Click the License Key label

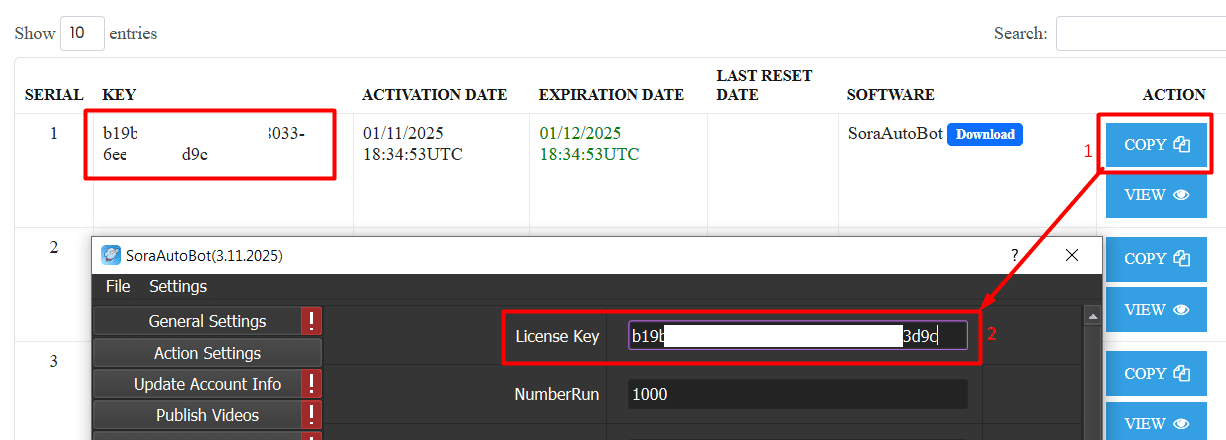coord(557,336)
